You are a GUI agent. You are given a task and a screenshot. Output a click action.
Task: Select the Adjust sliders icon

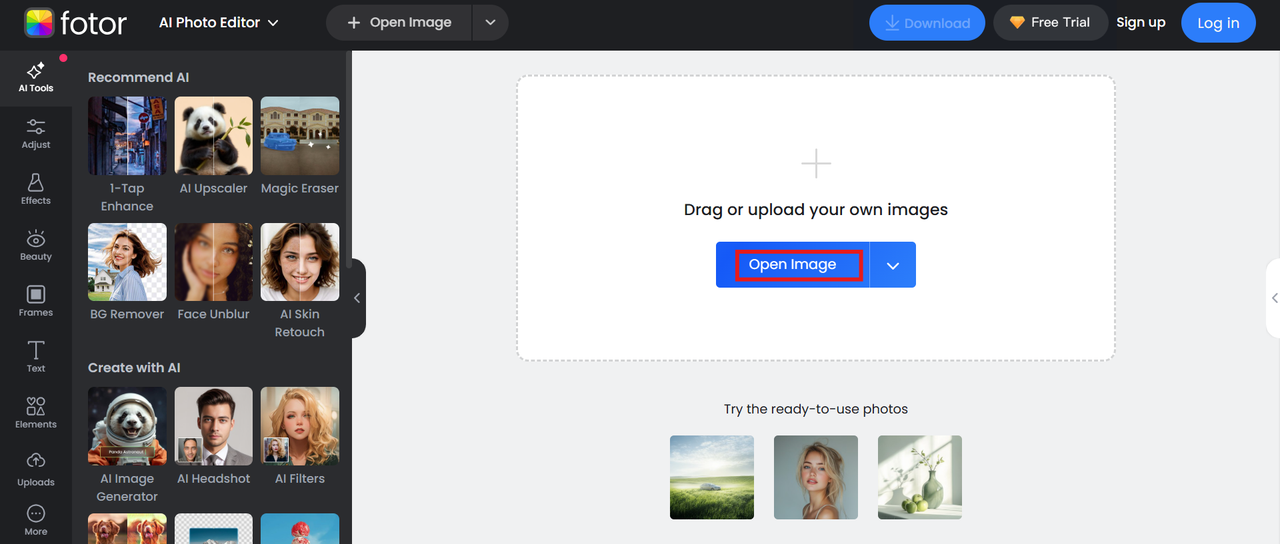36,133
